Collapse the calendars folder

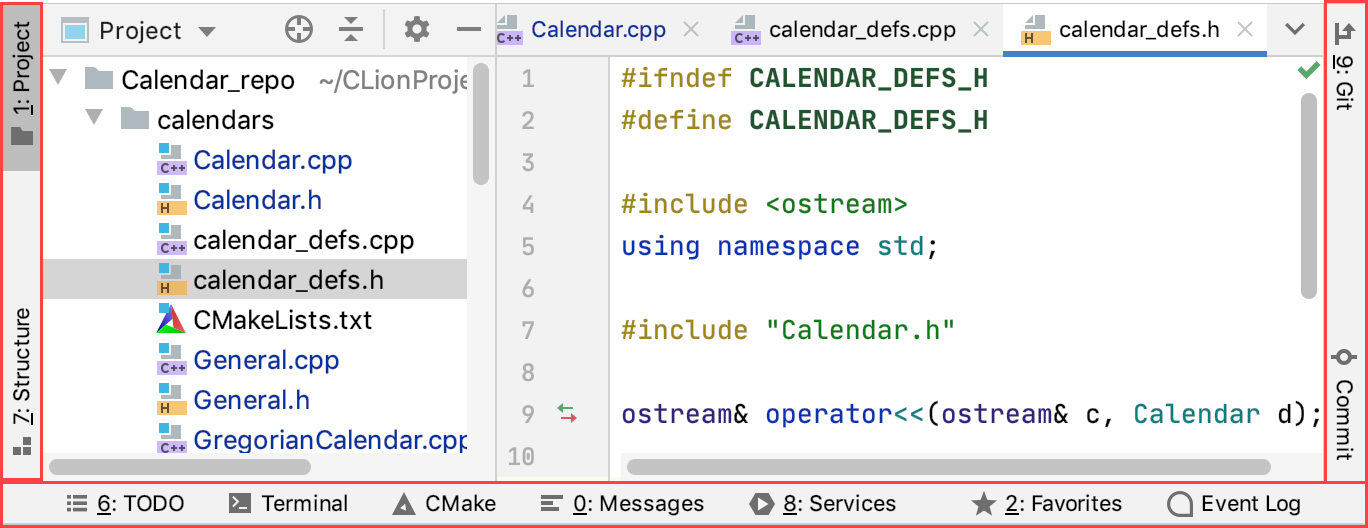95,119
